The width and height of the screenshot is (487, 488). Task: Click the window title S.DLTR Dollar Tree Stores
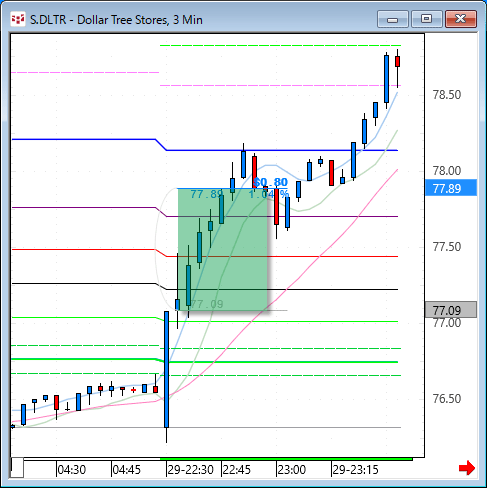click(116, 20)
